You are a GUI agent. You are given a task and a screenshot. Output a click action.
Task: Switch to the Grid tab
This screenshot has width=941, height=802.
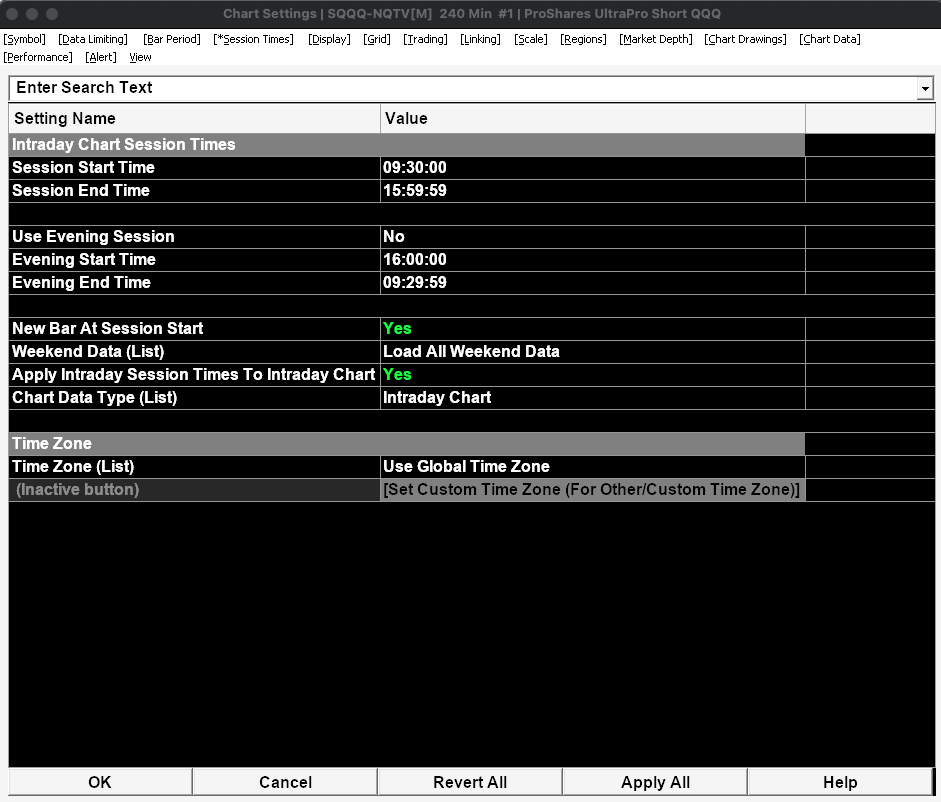coord(377,39)
